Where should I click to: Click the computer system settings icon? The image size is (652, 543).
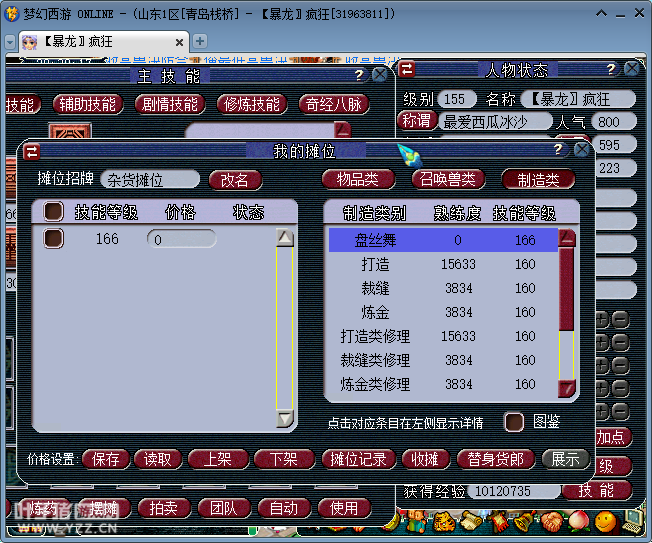click(632, 521)
